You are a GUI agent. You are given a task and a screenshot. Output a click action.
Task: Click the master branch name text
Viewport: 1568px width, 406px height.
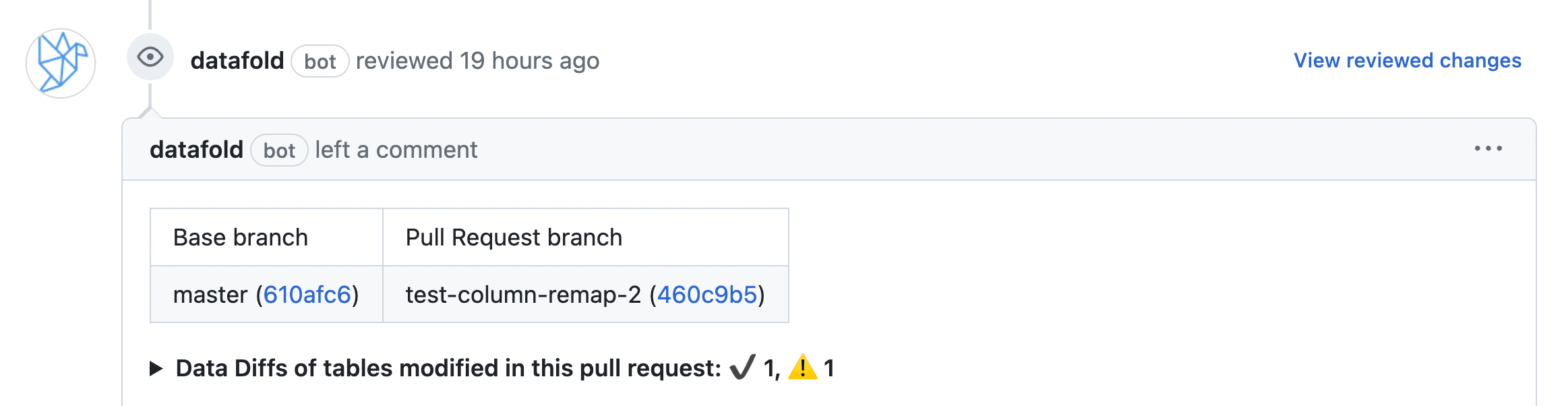210,295
